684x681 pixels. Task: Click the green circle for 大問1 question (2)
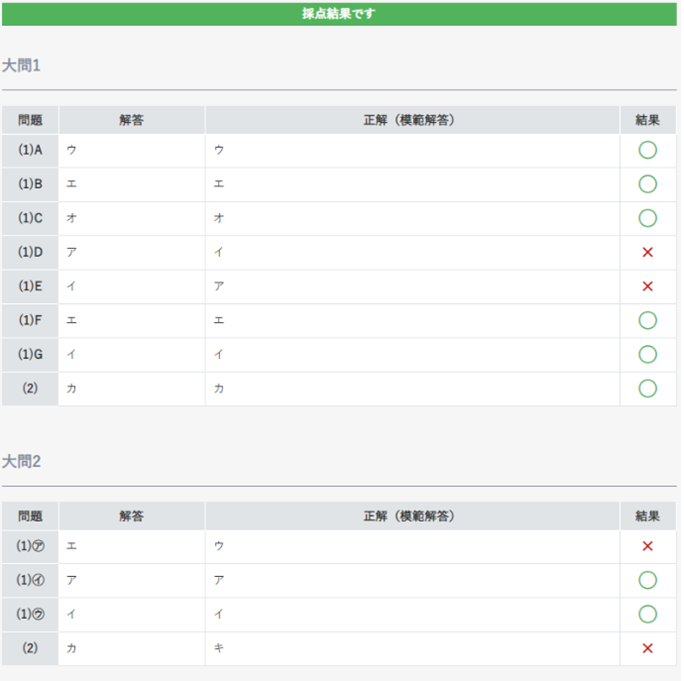(647, 388)
